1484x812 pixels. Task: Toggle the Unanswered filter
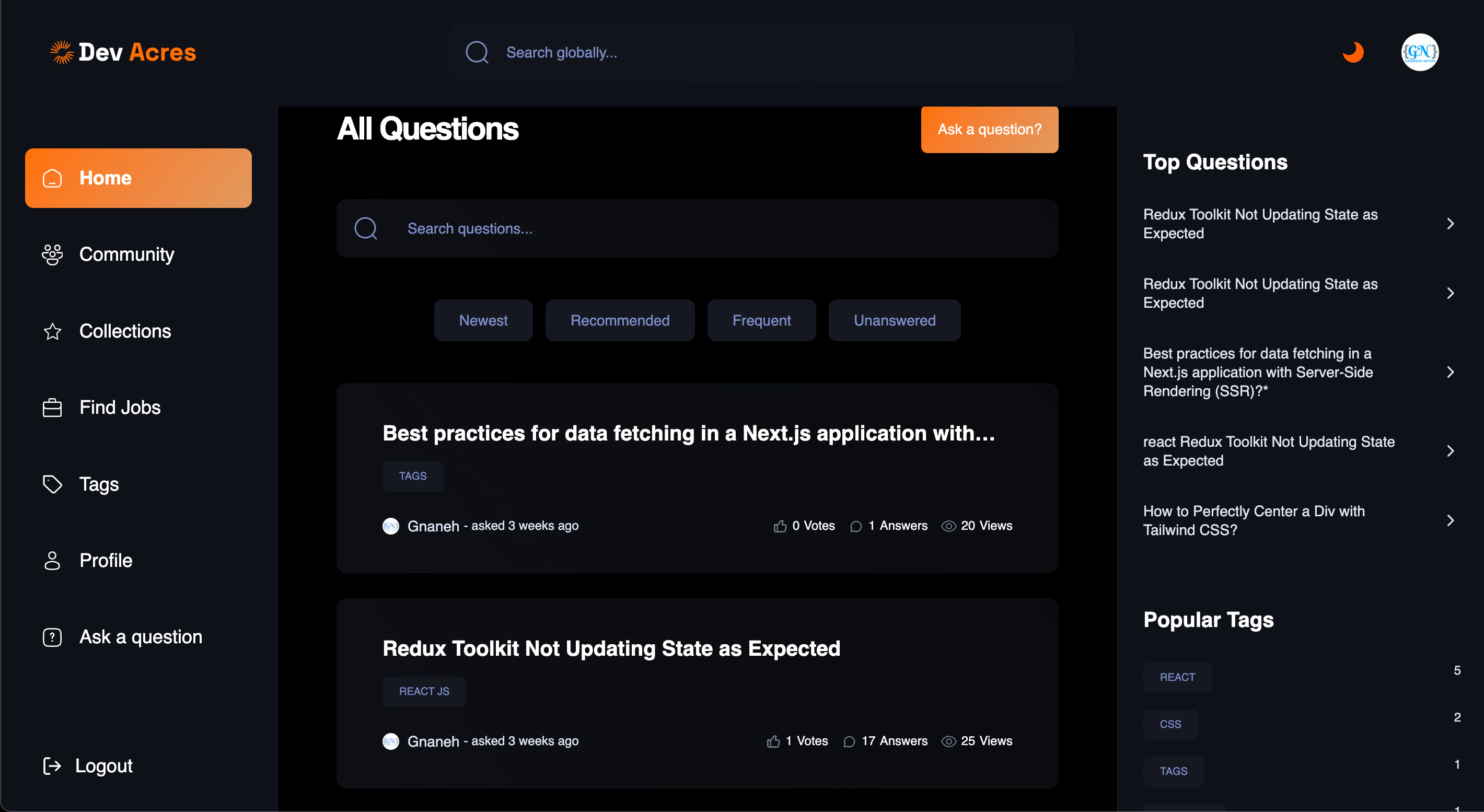pyautogui.click(x=894, y=320)
